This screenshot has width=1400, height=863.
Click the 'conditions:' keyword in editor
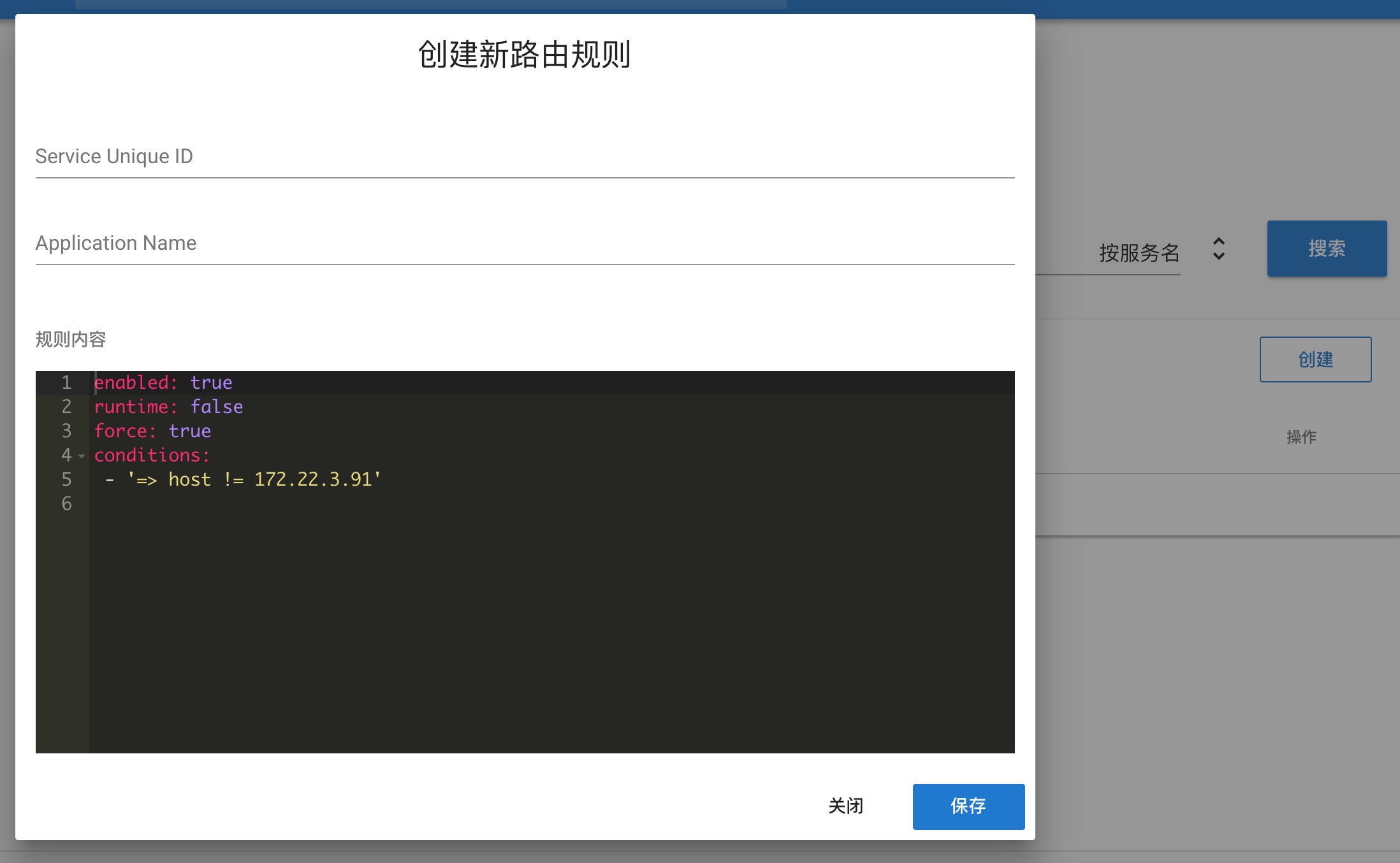(x=152, y=456)
